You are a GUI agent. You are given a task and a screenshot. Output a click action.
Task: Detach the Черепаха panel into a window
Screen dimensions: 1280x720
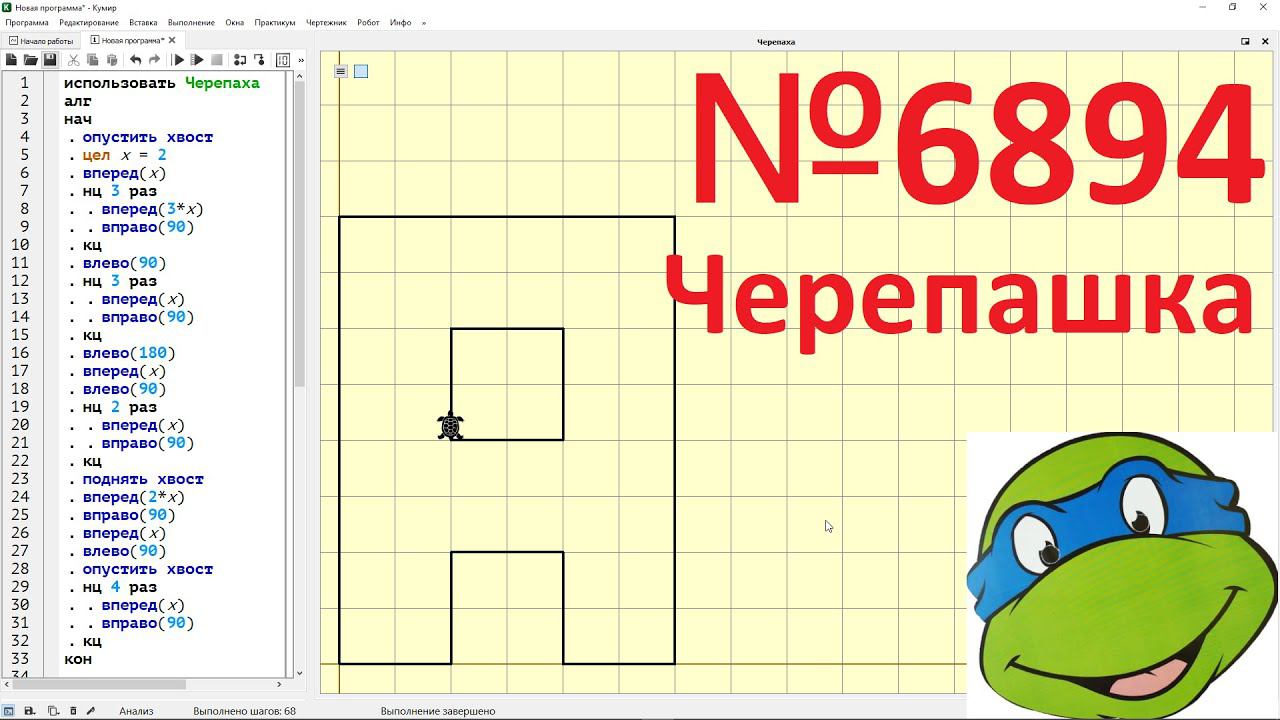(x=1245, y=41)
